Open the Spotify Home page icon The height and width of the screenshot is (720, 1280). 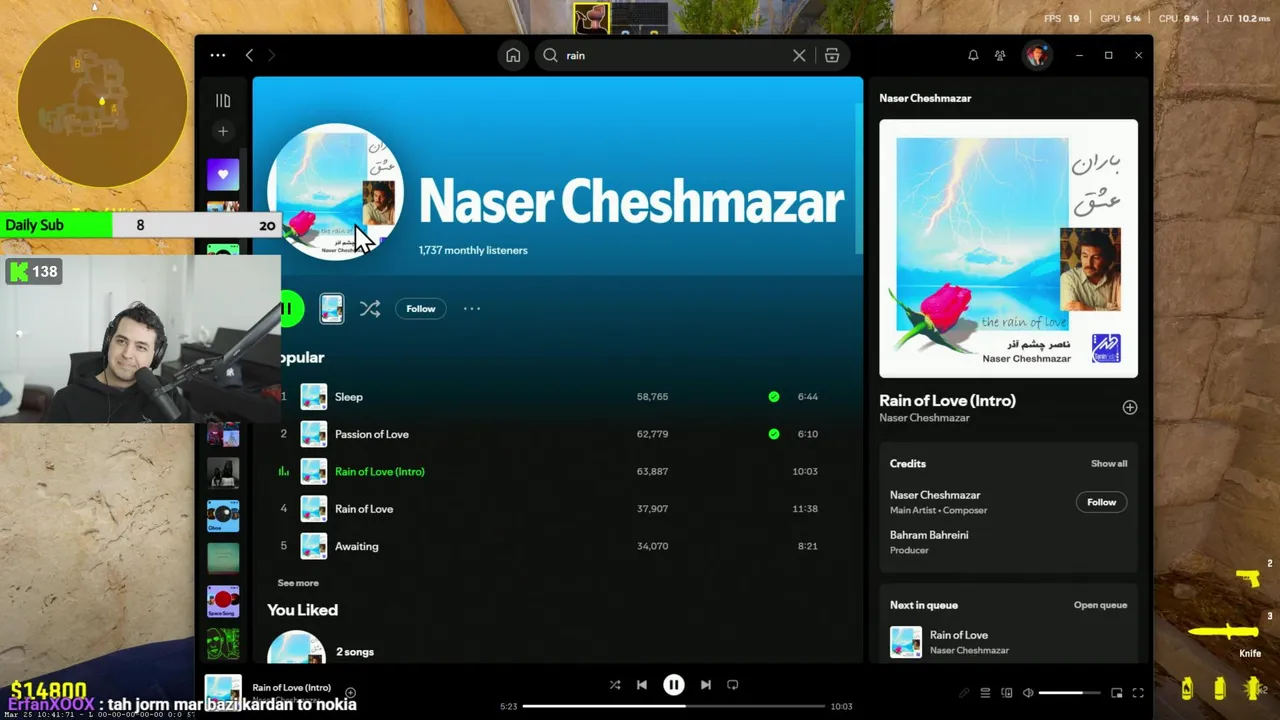pyautogui.click(x=513, y=56)
